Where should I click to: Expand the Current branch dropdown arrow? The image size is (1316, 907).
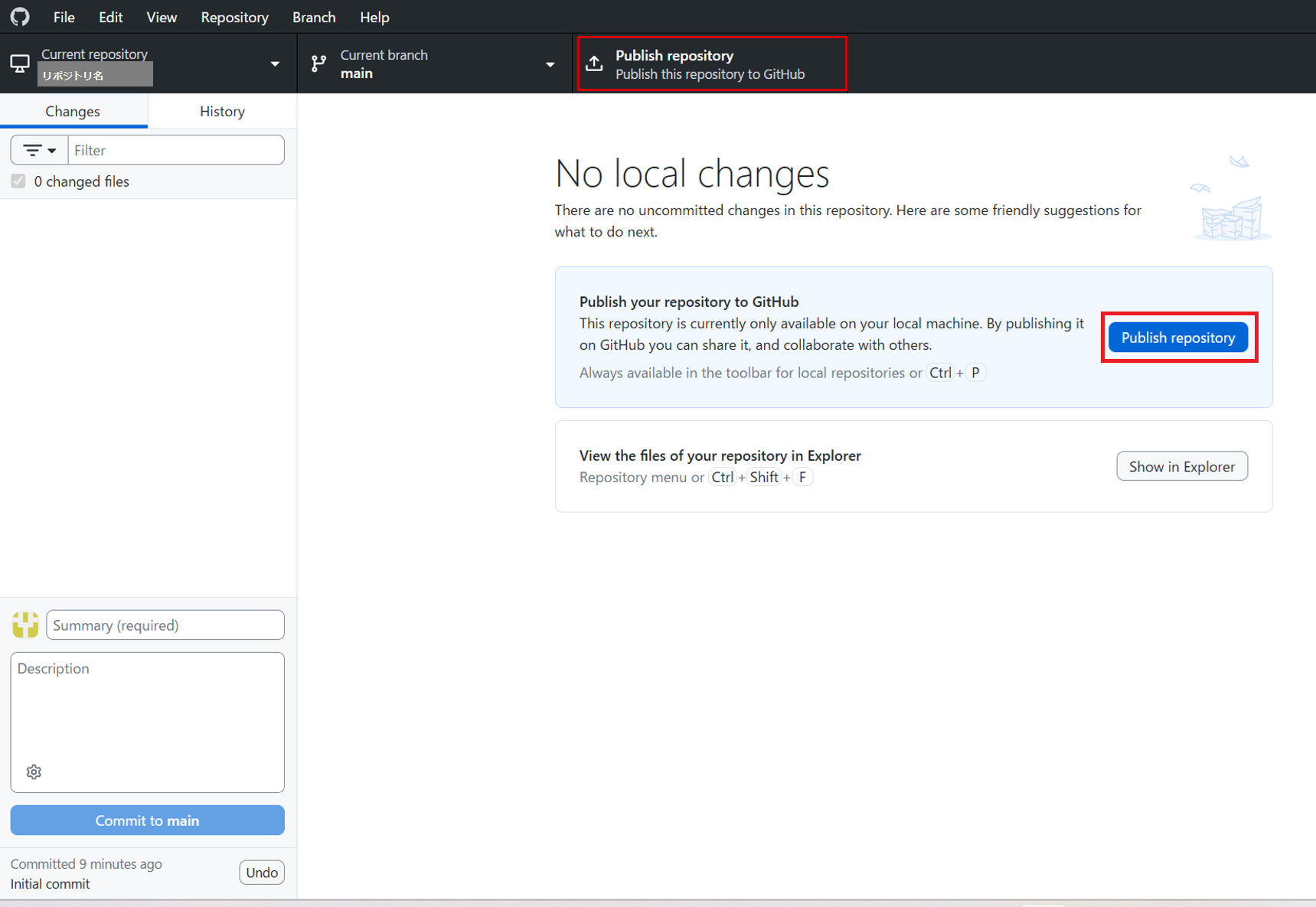click(x=550, y=64)
